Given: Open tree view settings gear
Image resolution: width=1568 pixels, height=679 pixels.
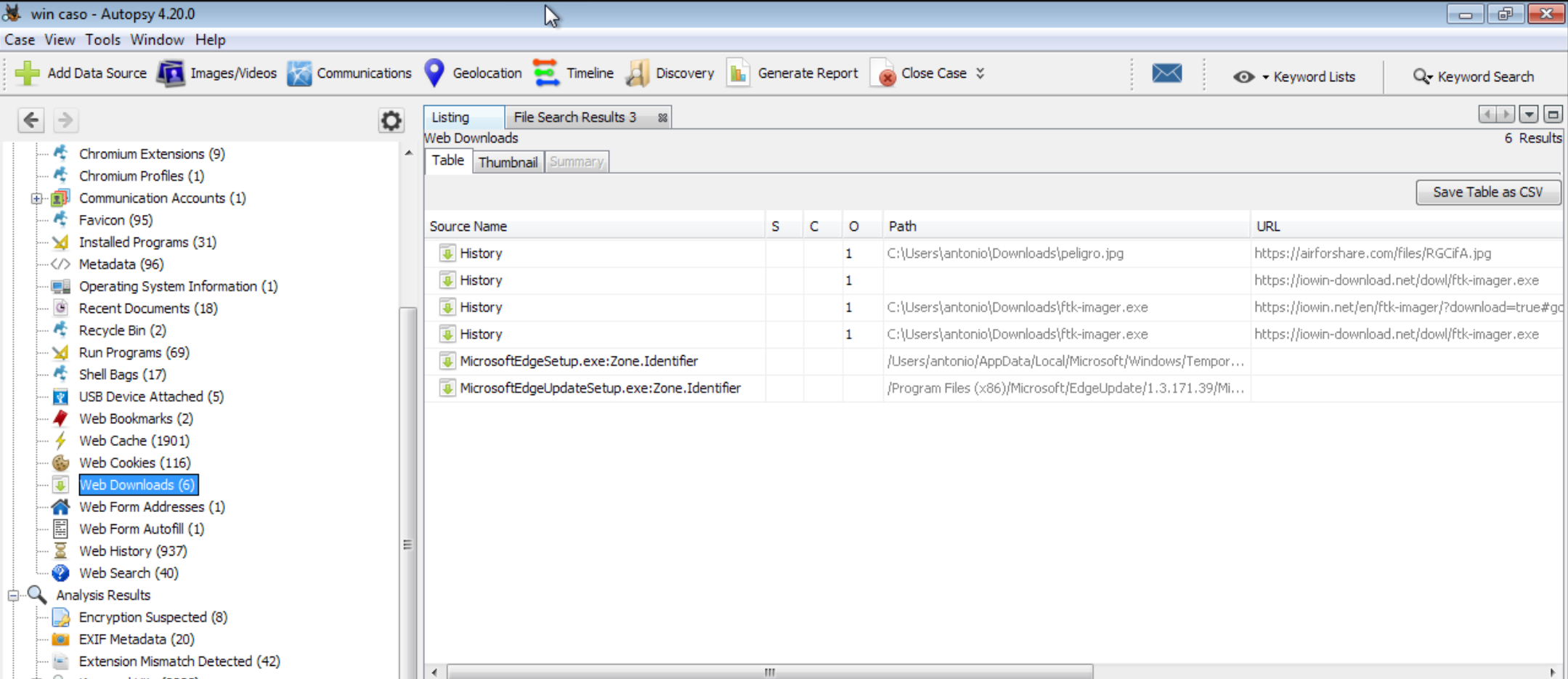Looking at the screenshot, I should (391, 121).
